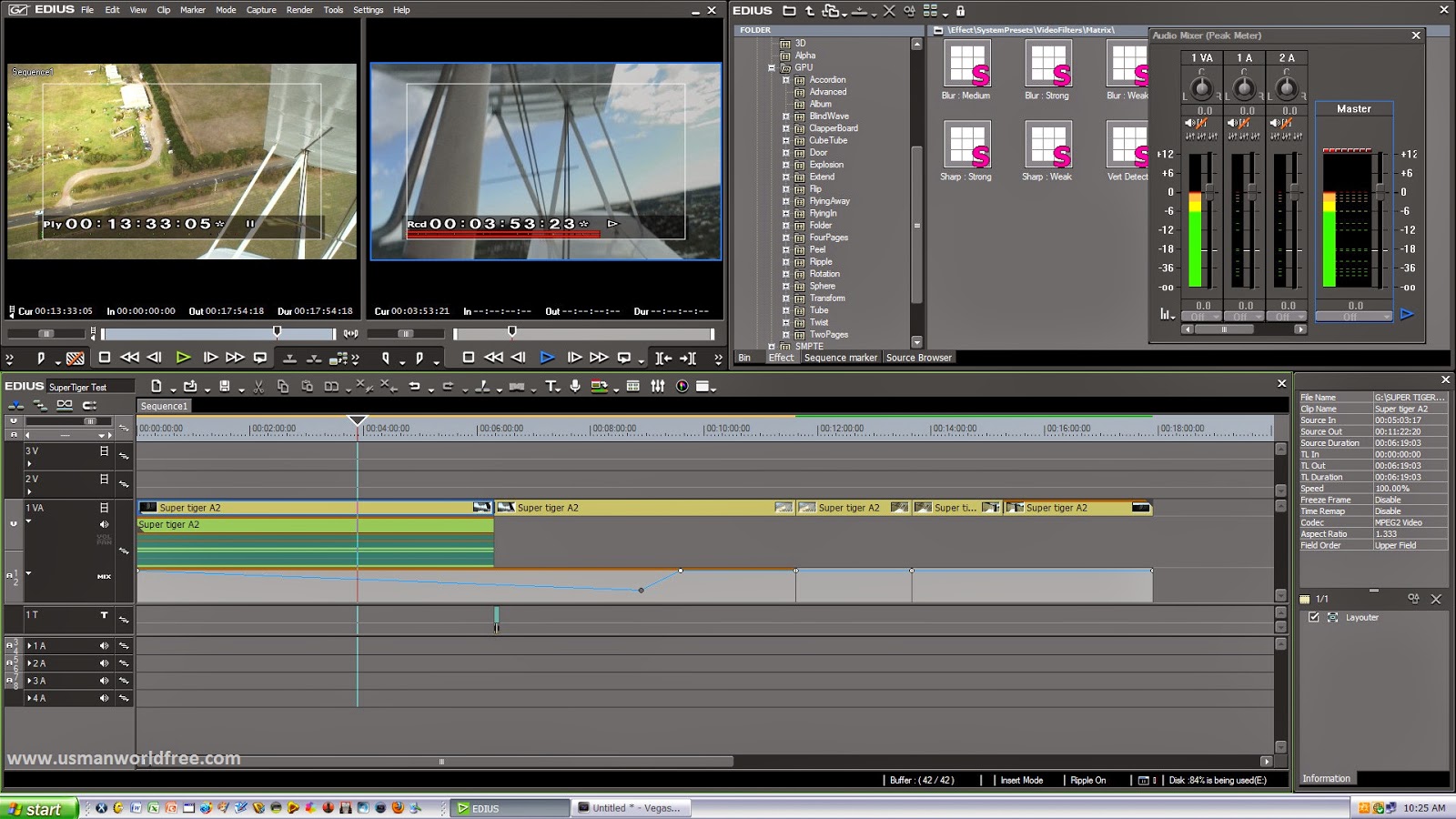Click Rewind on the Recorder monitor
1456x819 pixels.
(x=494, y=358)
